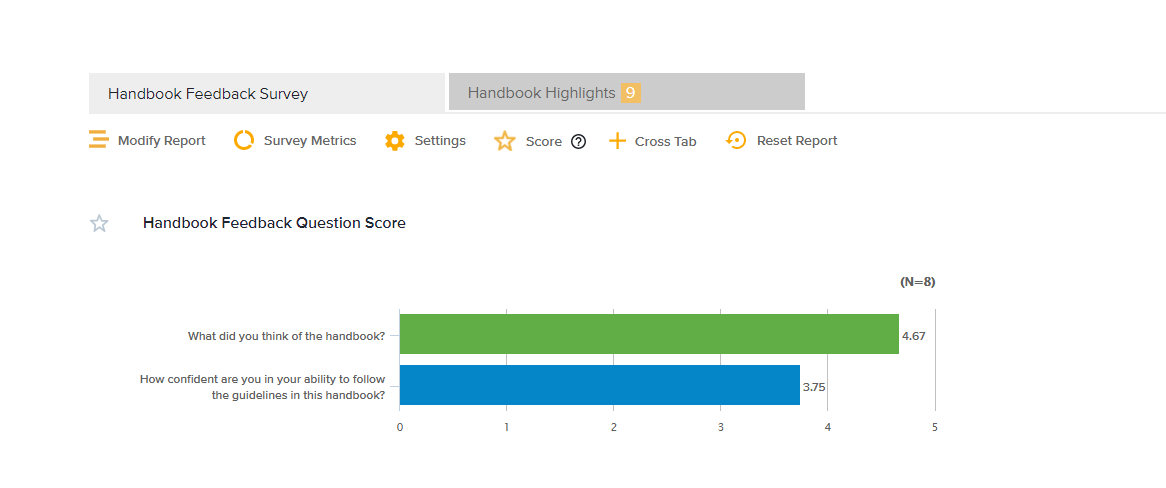The width and height of the screenshot is (1166, 488).
Task: Click the Modify Report text label
Action: pyautogui.click(x=161, y=141)
